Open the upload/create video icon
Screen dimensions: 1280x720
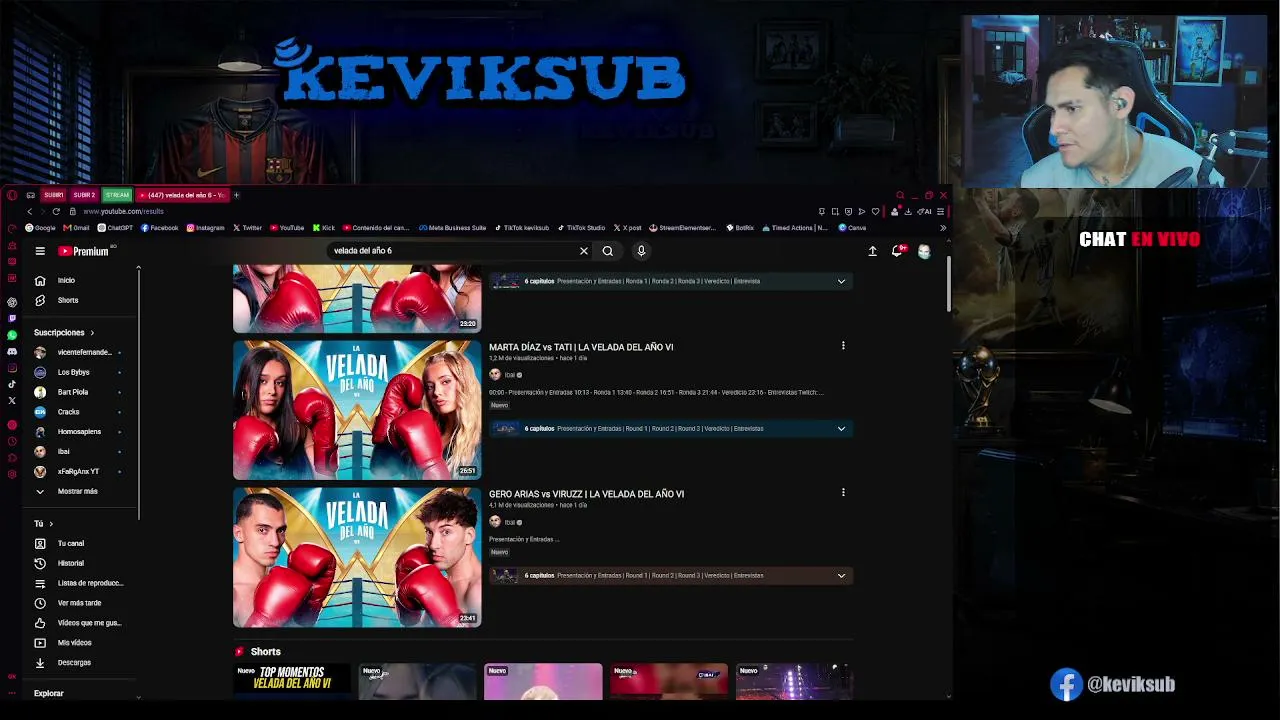[x=872, y=251]
